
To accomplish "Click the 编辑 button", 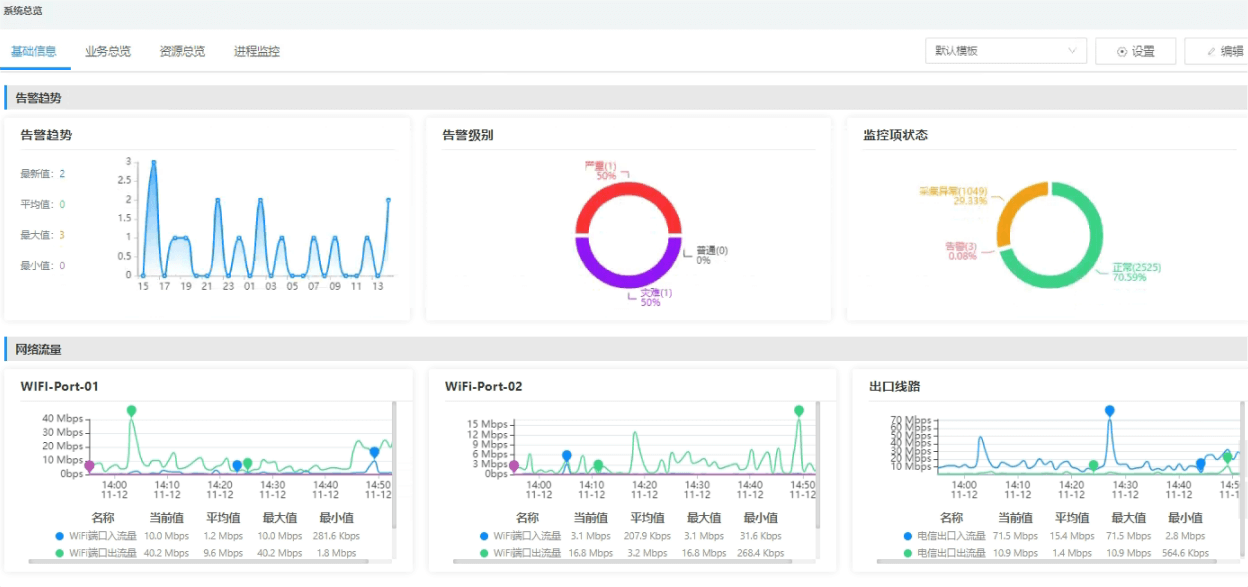I will 1228,50.
